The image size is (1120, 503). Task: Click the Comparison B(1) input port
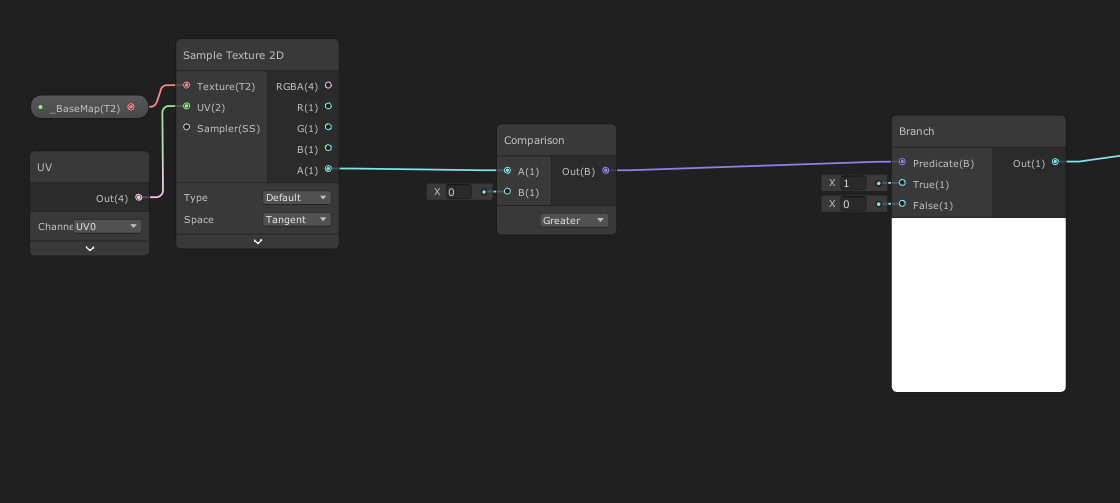pos(507,191)
